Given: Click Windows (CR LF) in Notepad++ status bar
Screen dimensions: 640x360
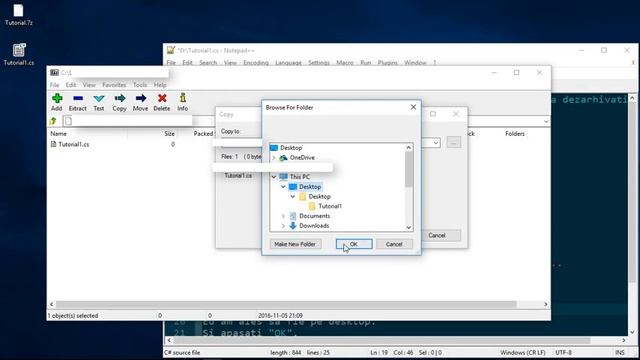Looking at the screenshot, I should (523, 352).
